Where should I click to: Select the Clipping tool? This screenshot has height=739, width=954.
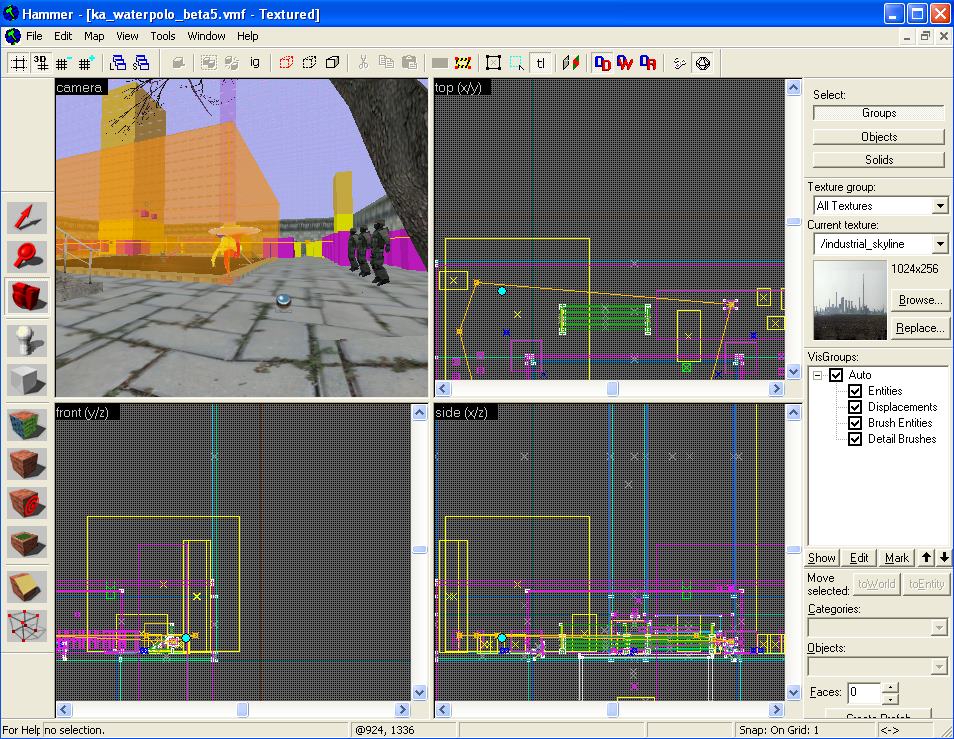tap(28, 586)
